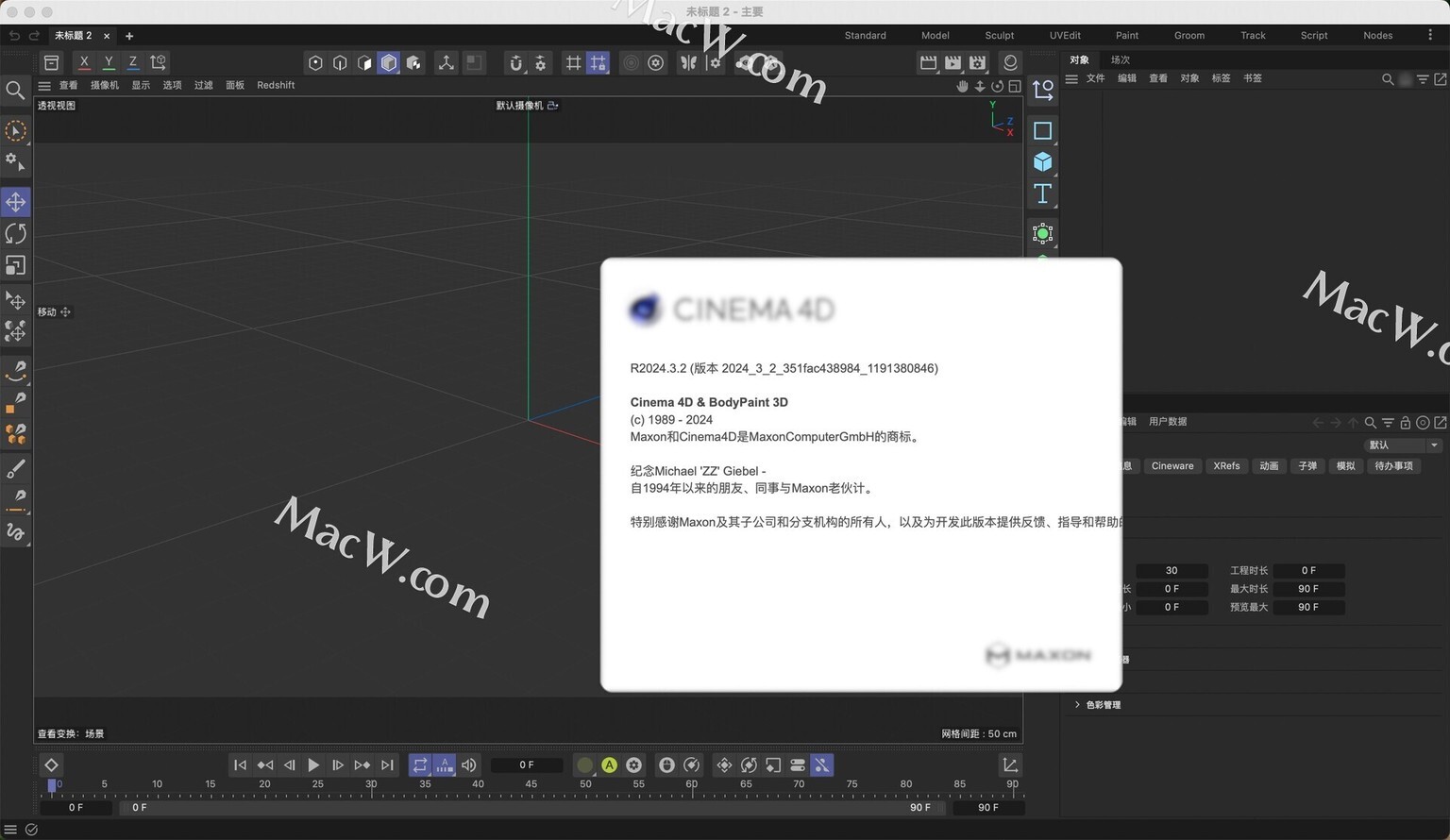Viewport: 1450px width, 840px height.
Task: Switch to the 场次 tab
Action: (x=1121, y=60)
